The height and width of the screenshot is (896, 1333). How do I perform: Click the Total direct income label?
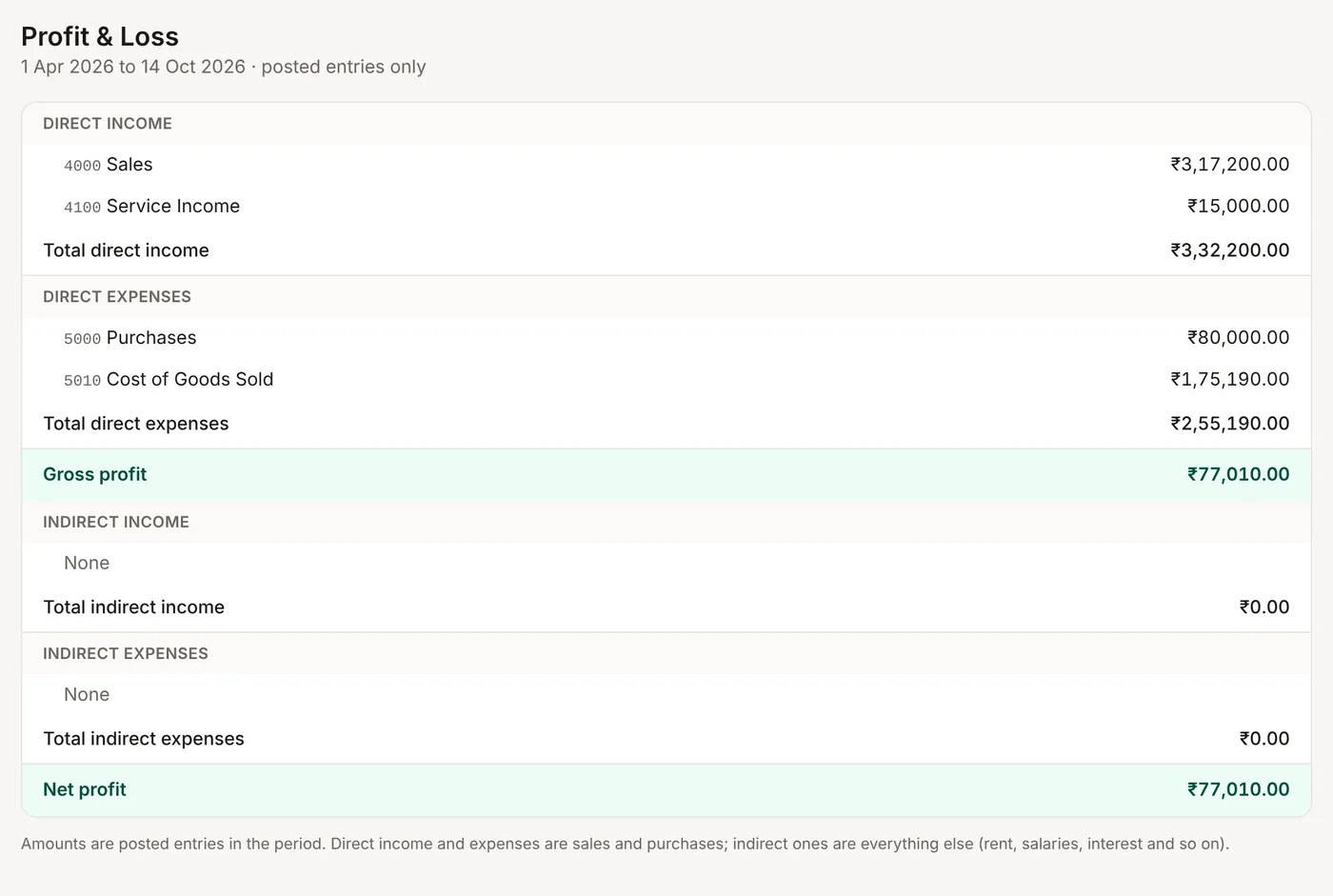(x=126, y=250)
